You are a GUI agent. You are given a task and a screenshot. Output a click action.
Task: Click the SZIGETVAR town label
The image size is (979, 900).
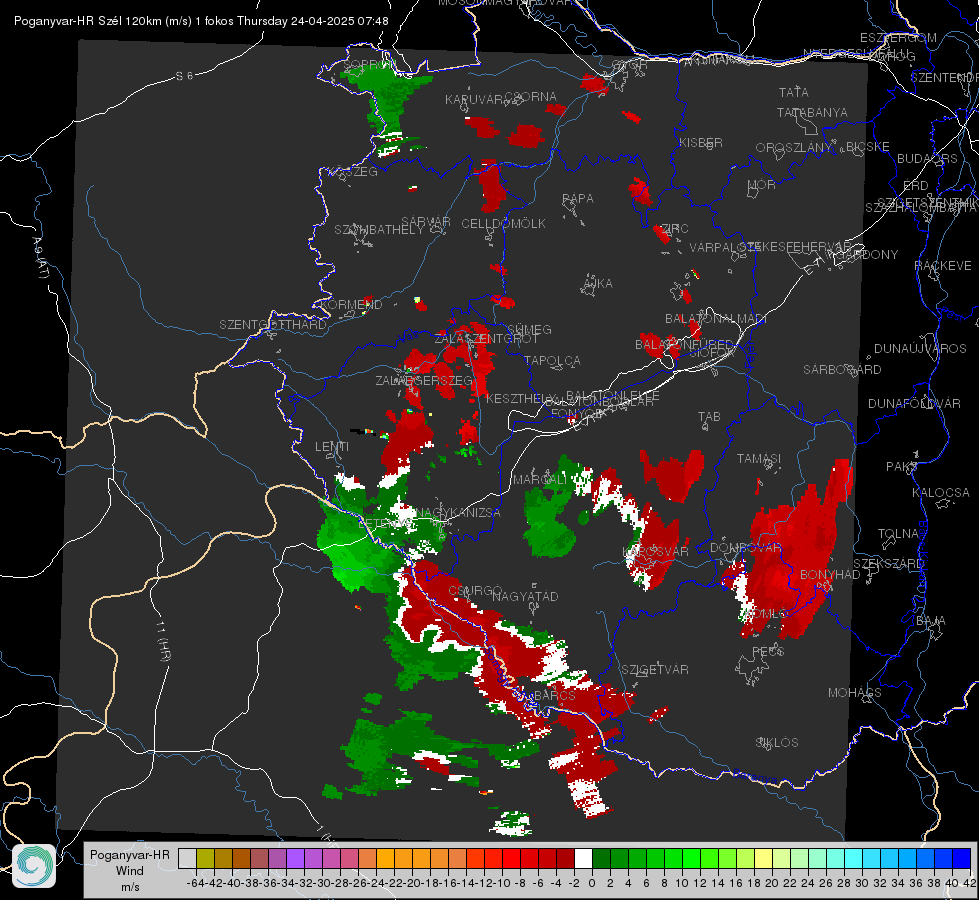(654, 670)
